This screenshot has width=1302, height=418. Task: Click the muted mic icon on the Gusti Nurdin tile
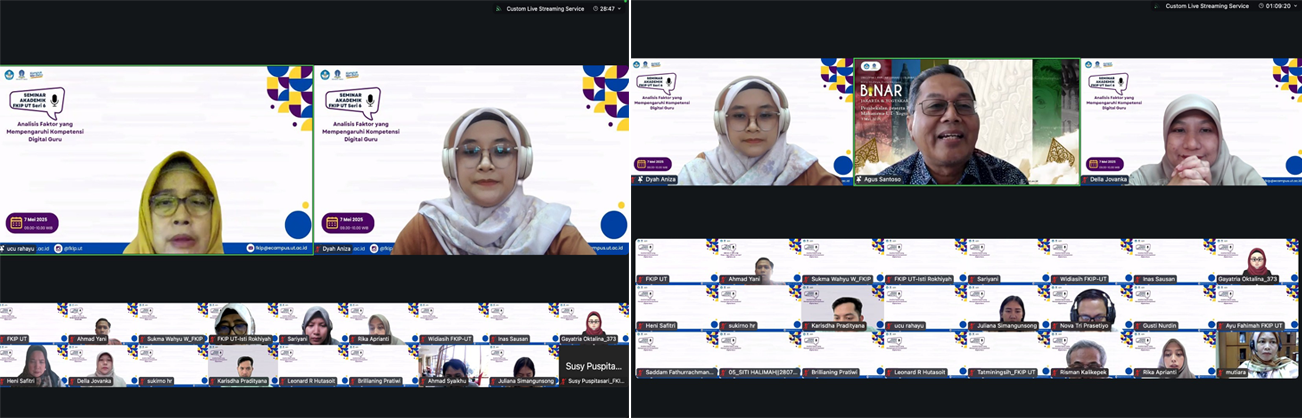[x=1139, y=326]
